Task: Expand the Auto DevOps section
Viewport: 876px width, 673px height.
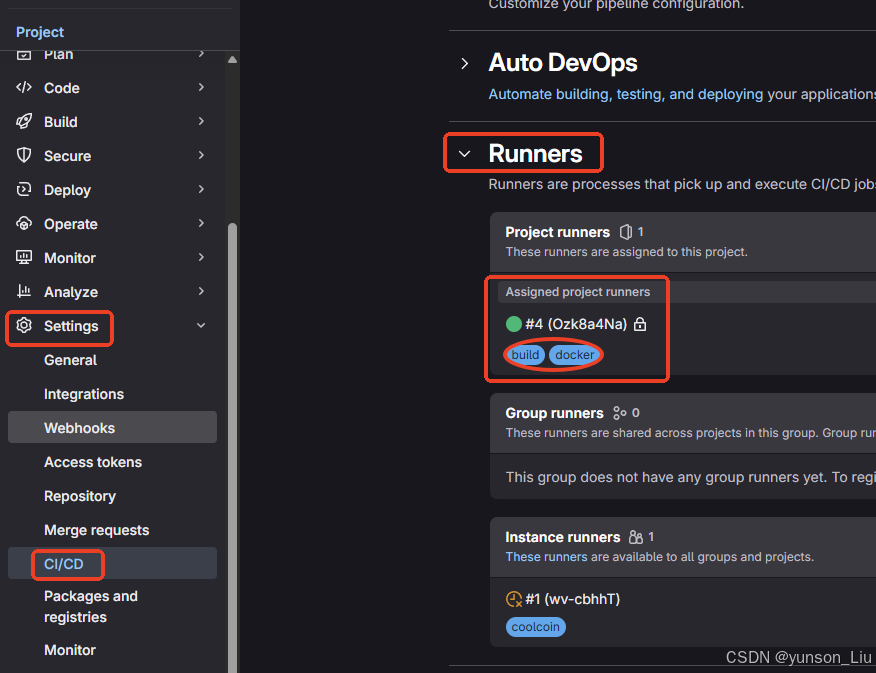Action: 465,63
